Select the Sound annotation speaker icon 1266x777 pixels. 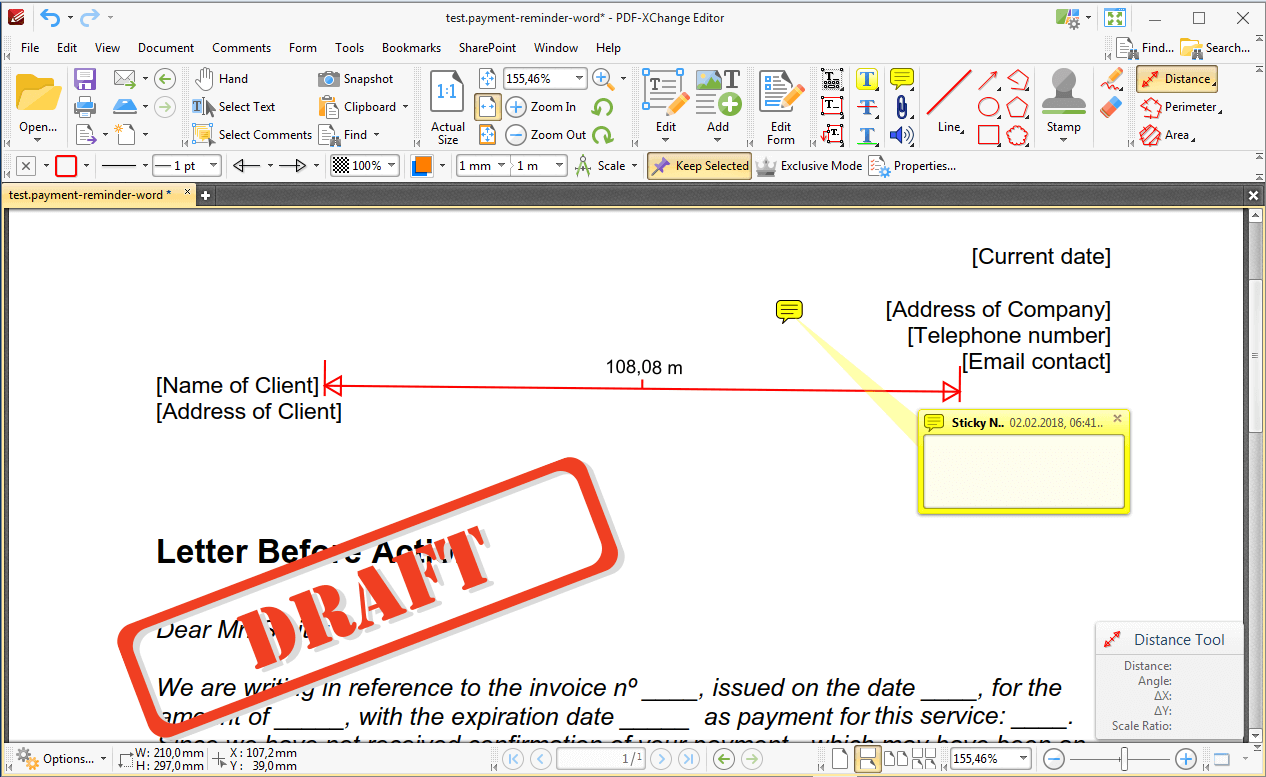point(901,135)
